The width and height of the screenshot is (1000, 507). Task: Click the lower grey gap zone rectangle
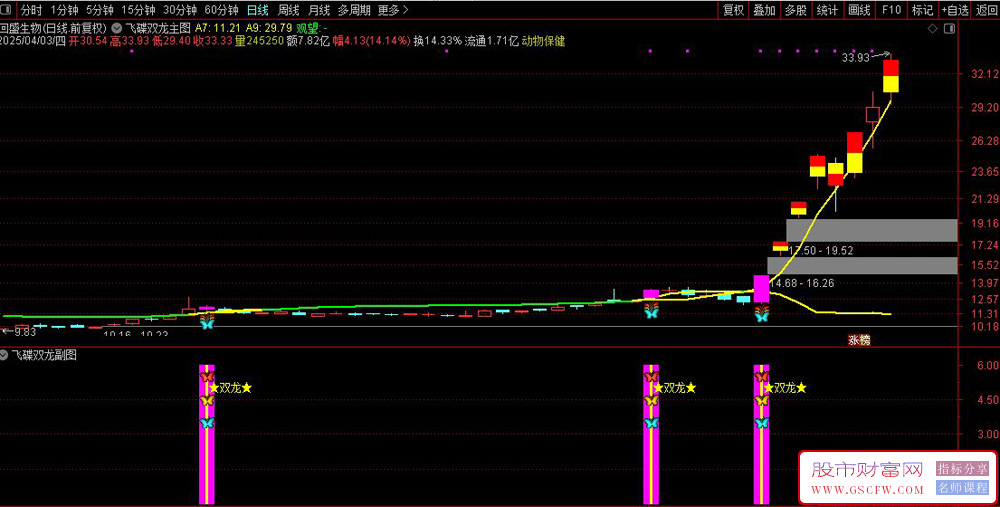(x=862, y=265)
